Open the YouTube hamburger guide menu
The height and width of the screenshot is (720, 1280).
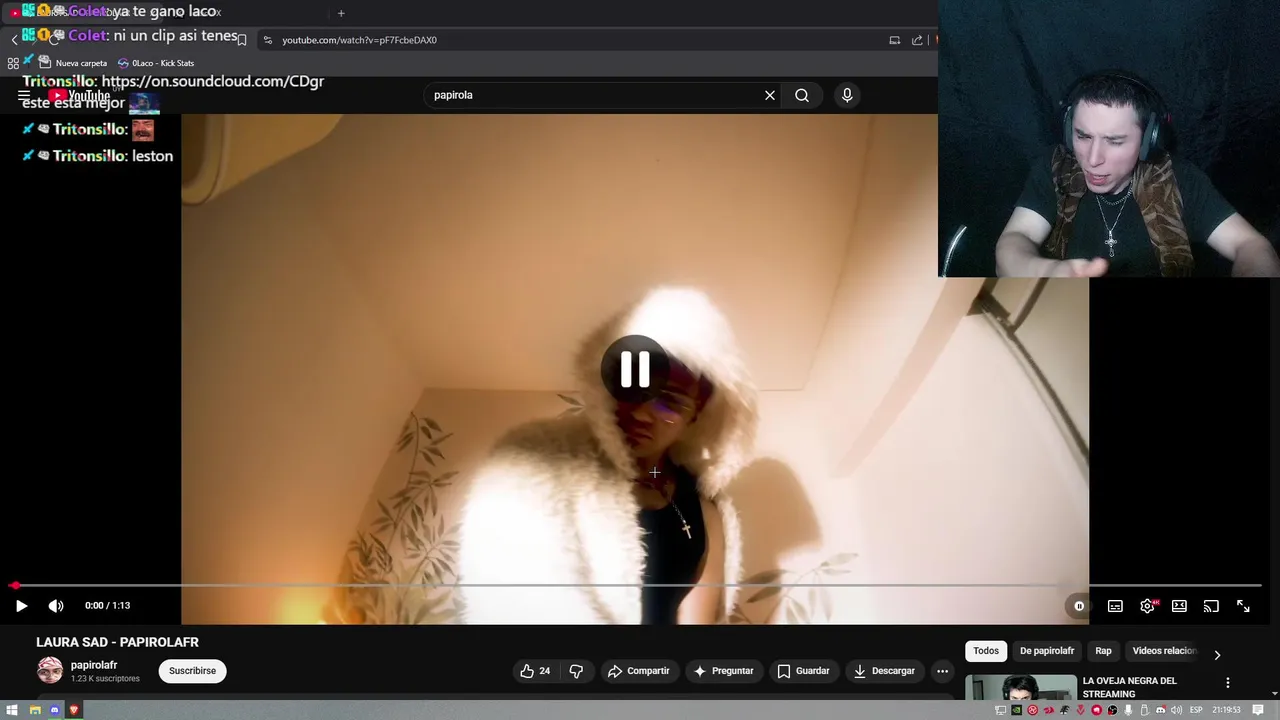pos(24,96)
